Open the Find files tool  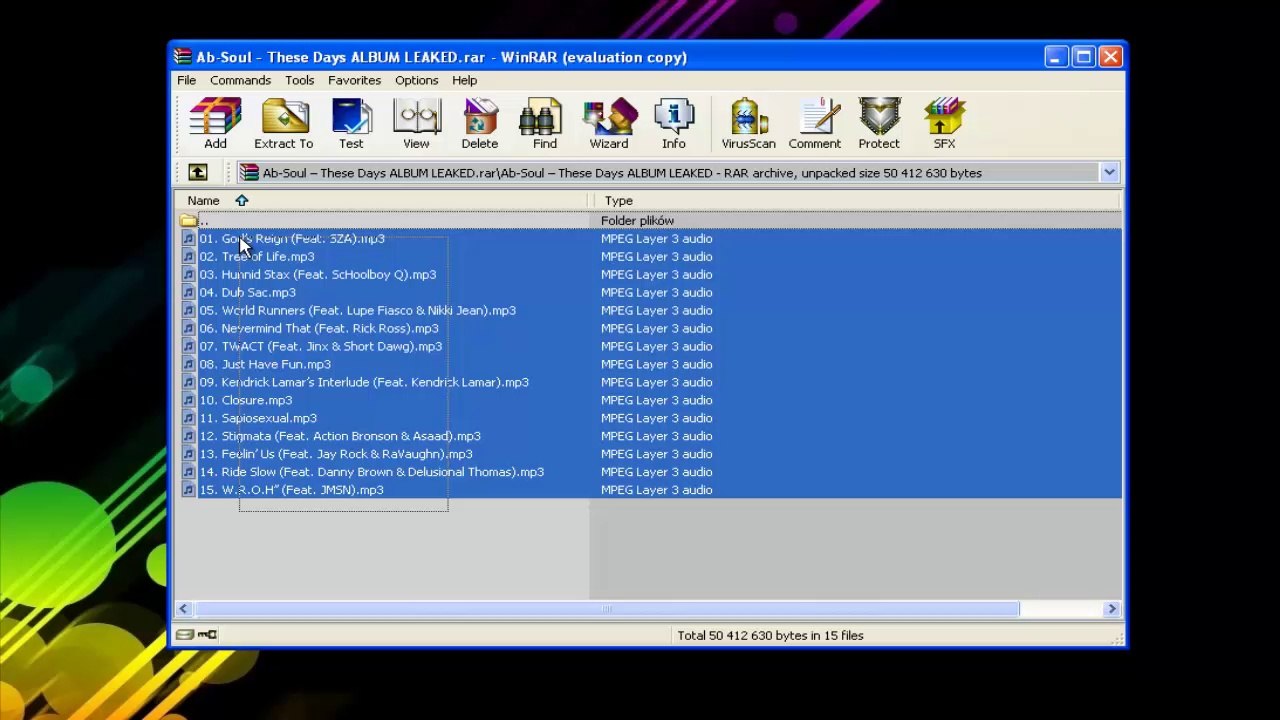pos(544,124)
